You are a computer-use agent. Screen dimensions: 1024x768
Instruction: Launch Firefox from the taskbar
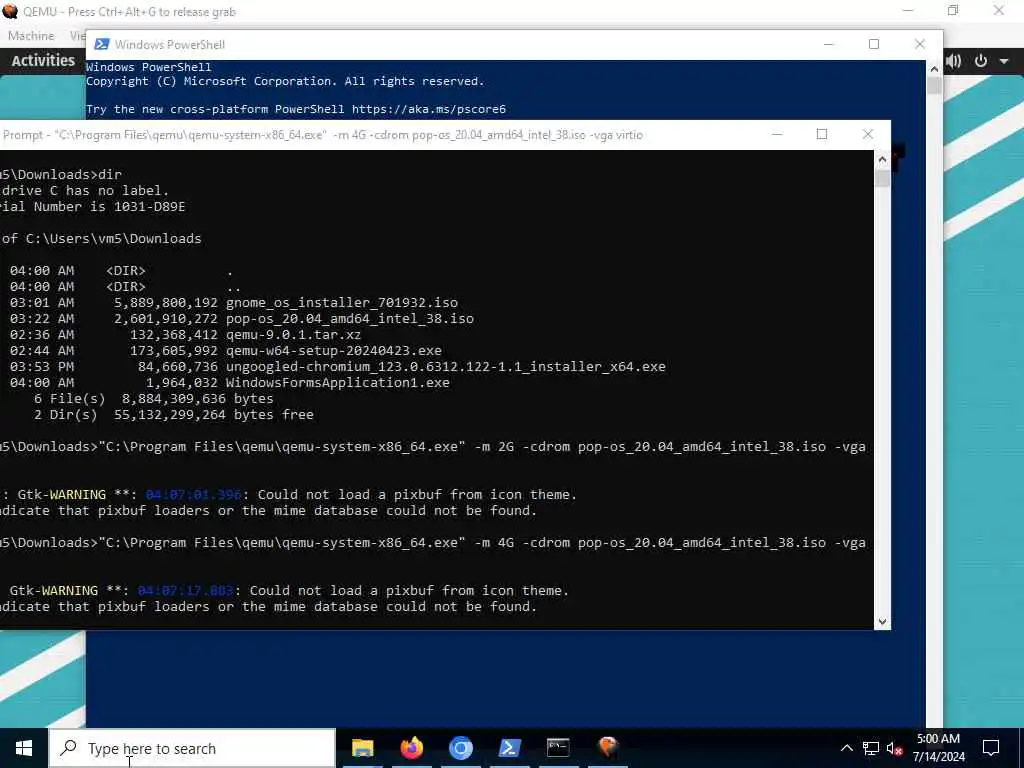tap(411, 748)
